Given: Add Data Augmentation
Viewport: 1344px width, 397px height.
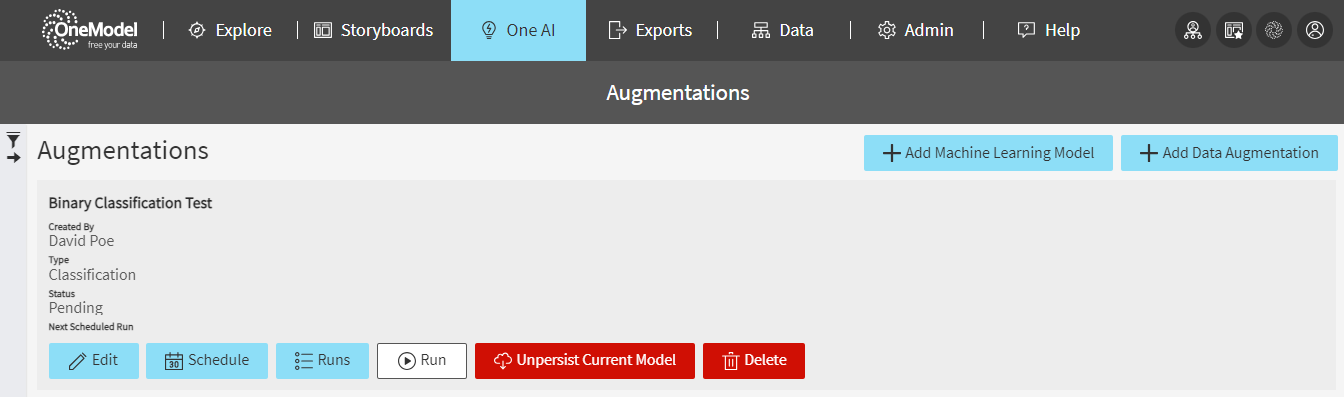Looking at the screenshot, I should (1229, 153).
